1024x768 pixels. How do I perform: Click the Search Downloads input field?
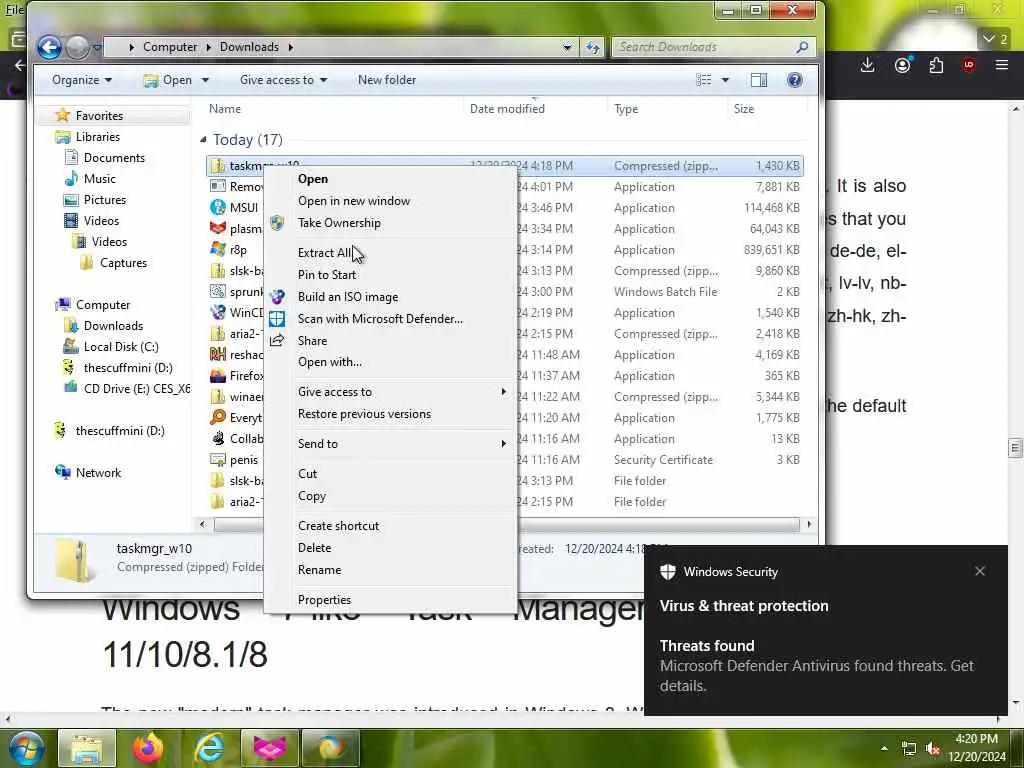pos(704,47)
